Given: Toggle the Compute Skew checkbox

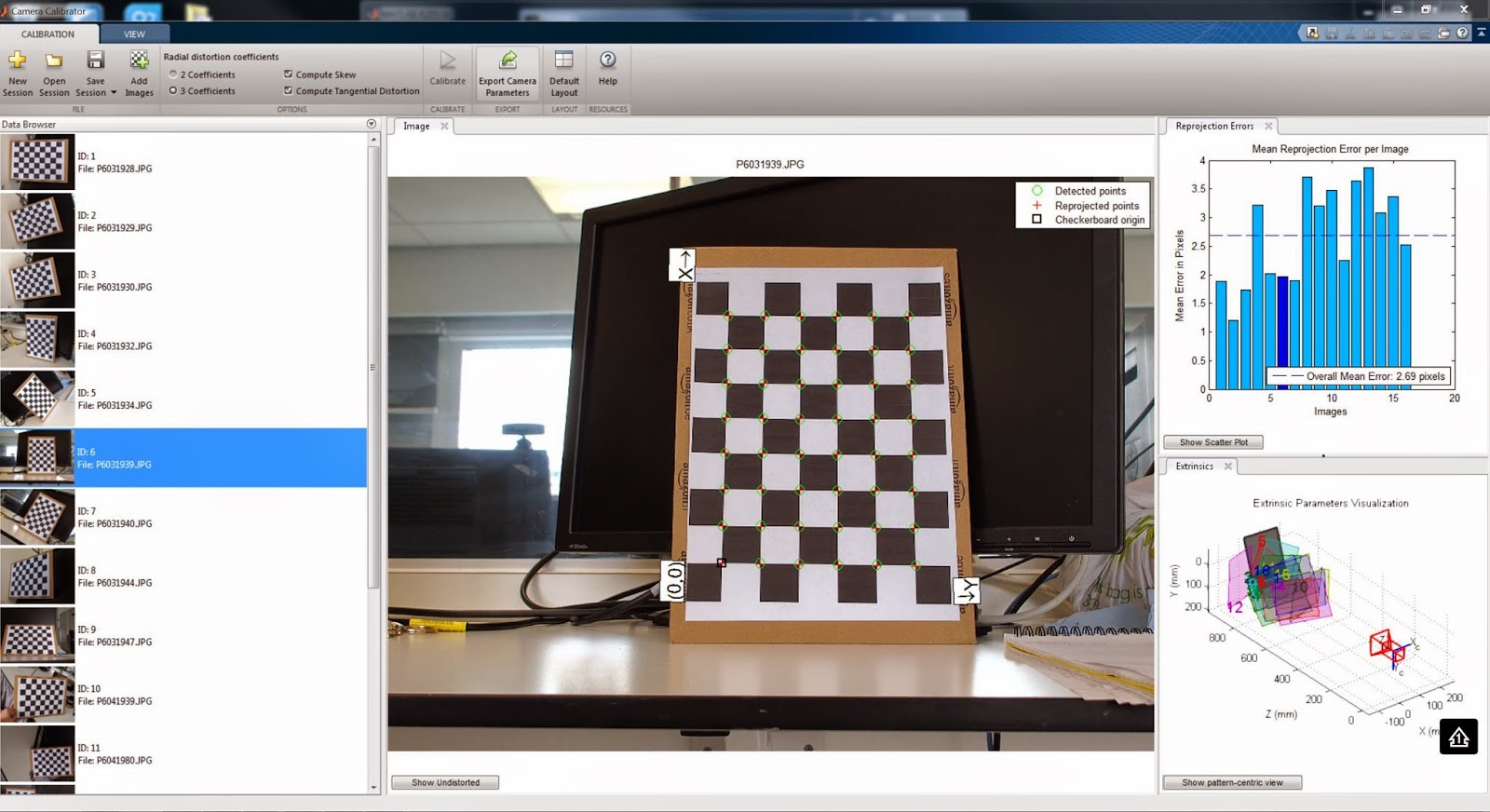Looking at the screenshot, I should 288,74.
